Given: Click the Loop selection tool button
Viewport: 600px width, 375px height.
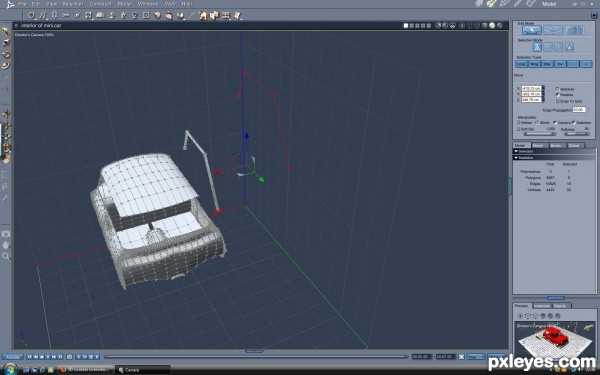Looking at the screenshot, I should click(522, 64).
